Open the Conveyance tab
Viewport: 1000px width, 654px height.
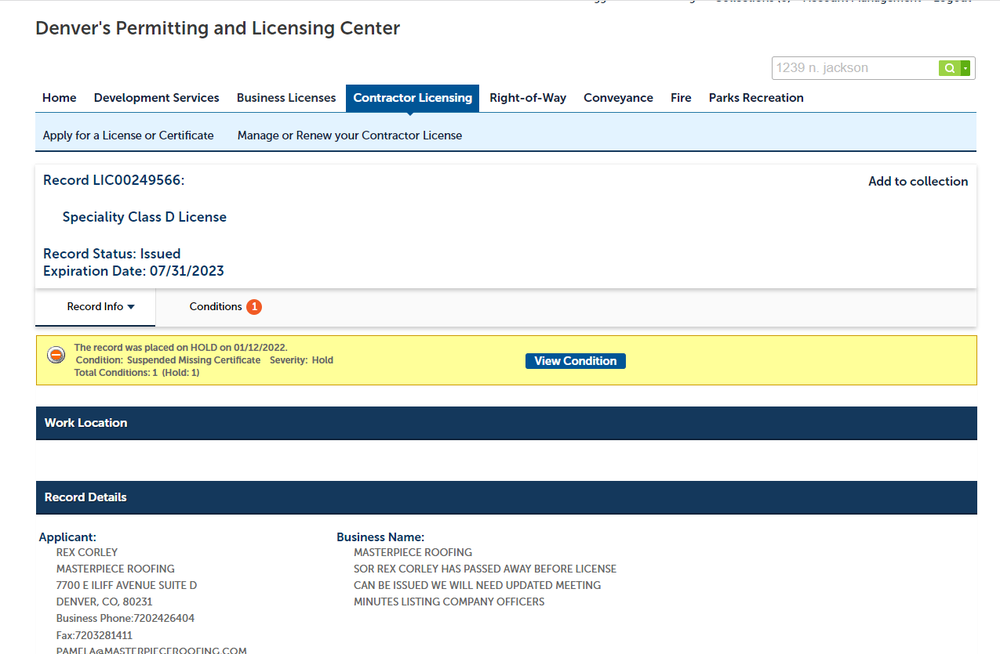618,98
